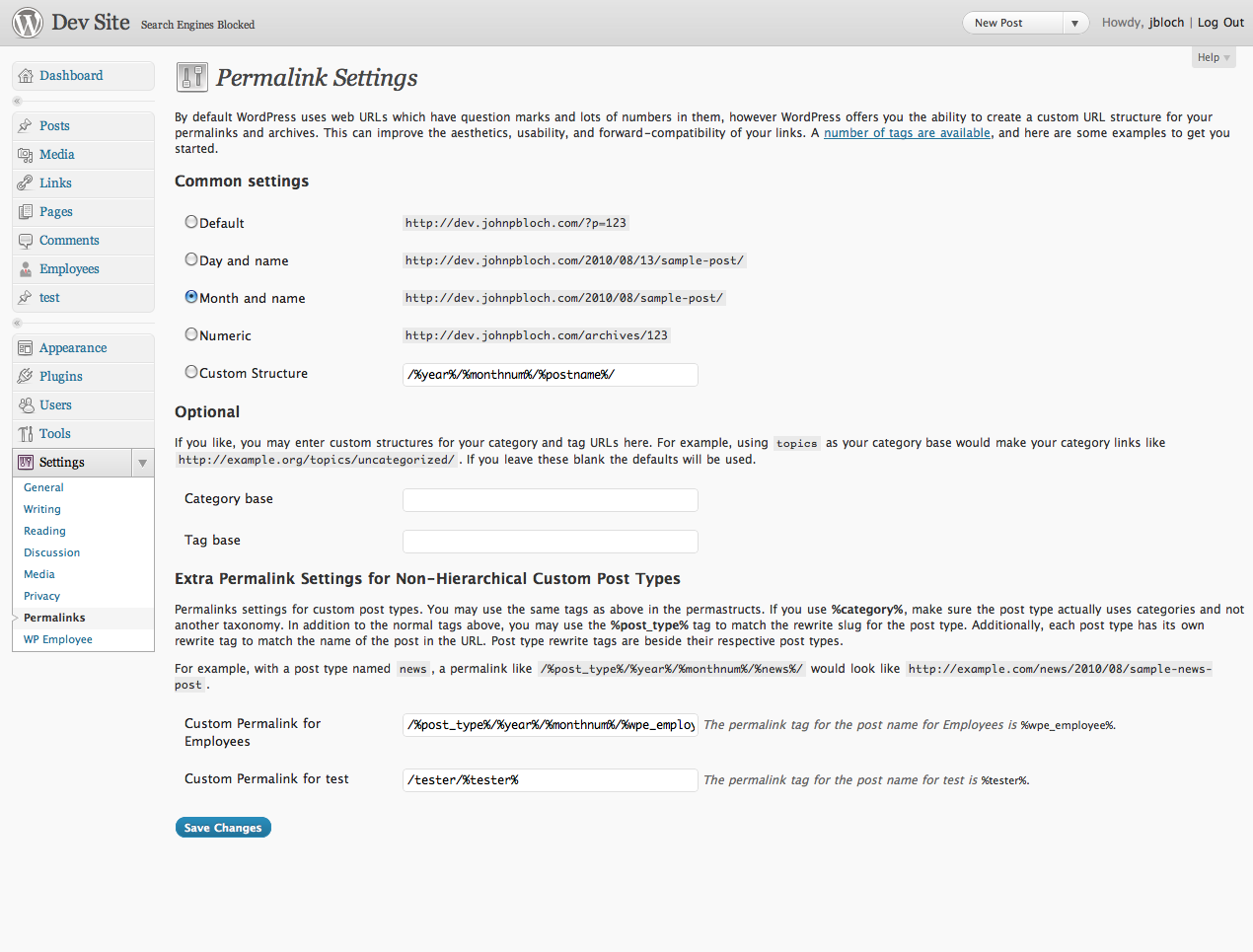Choose the Day and name option
Screen dimensions: 1253x952
click(191, 259)
